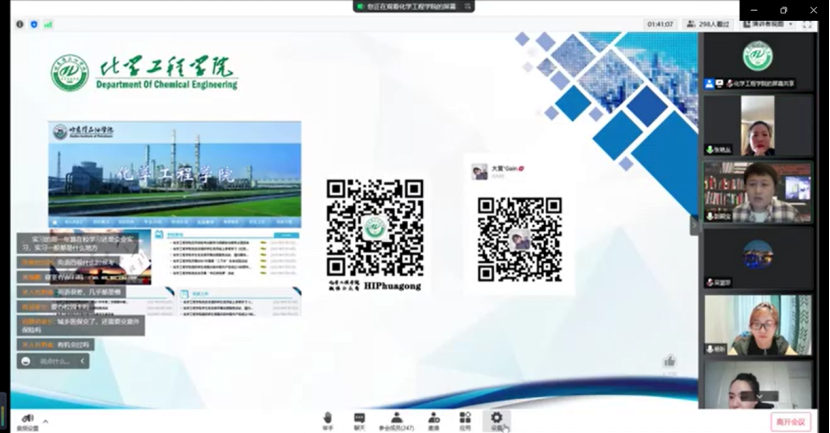This screenshot has height=433, width=830.
Task: Click the blue security shield icon
Action: [34, 24]
